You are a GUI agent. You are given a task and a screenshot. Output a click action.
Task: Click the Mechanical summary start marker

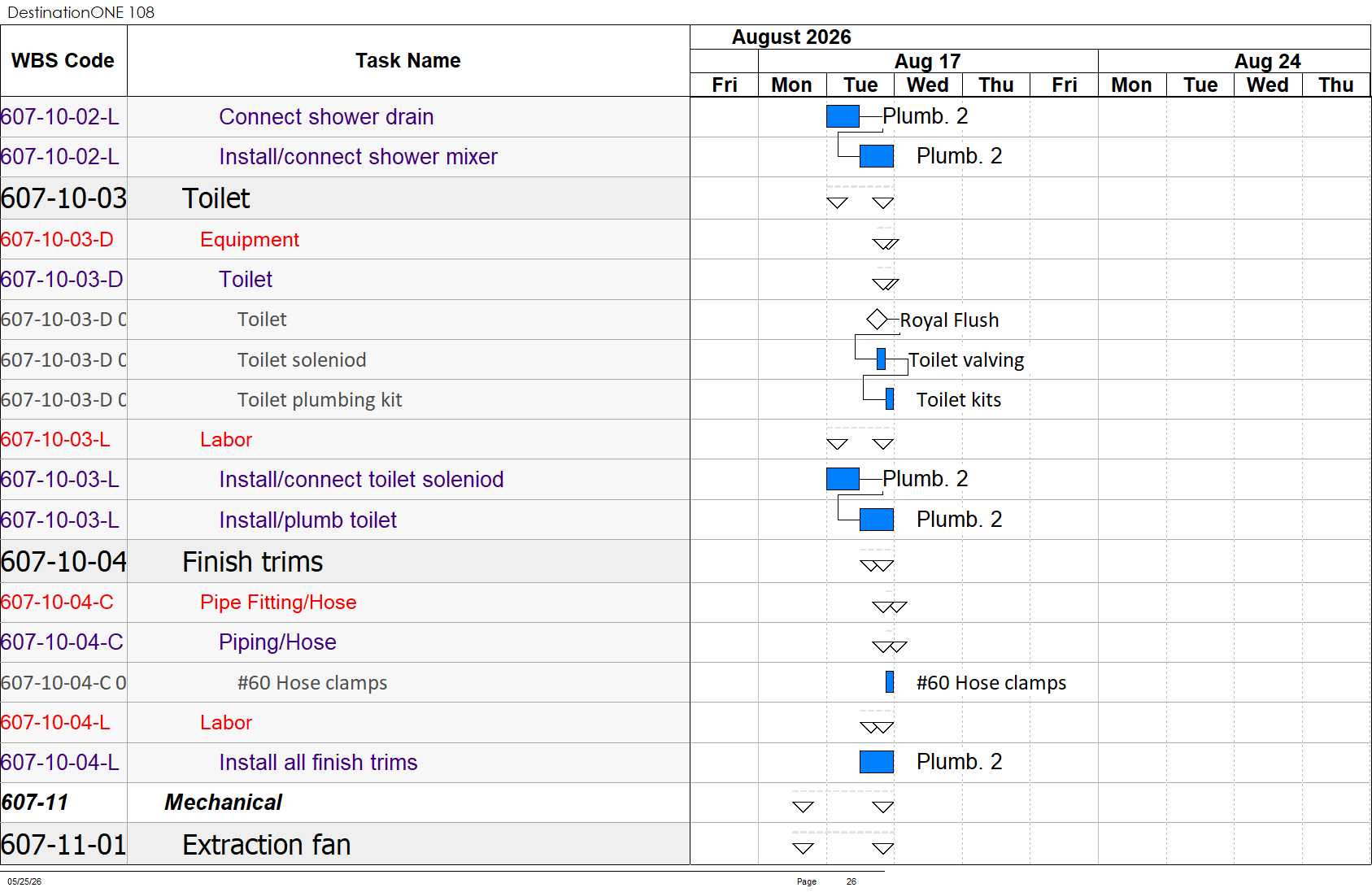pos(803,807)
